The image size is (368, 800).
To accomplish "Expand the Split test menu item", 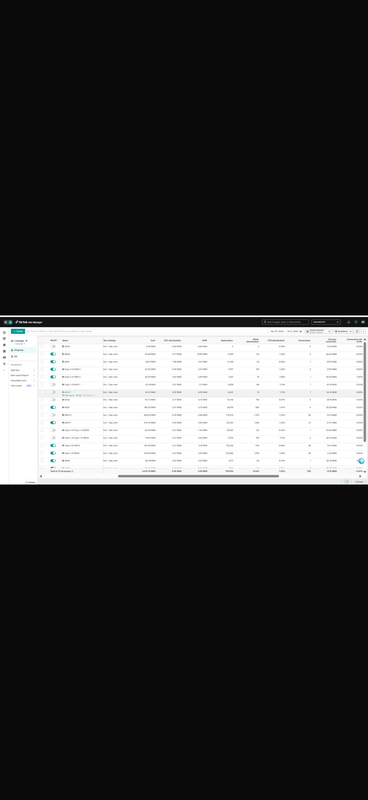I will pyautogui.click(x=23, y=369).
